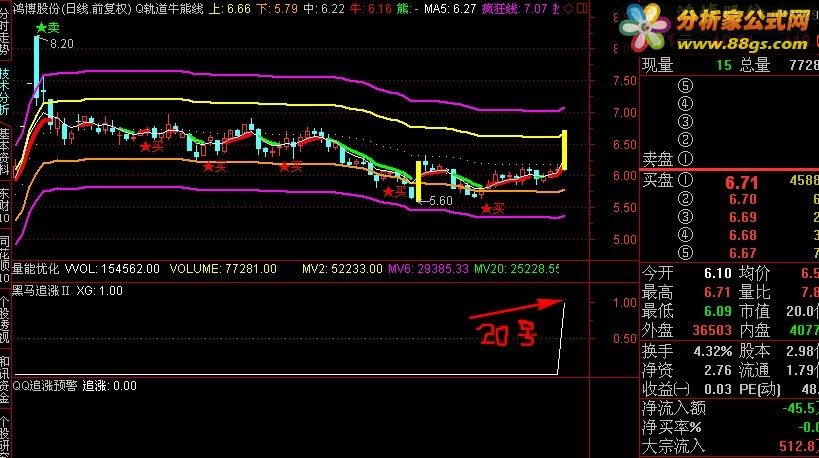Click the 总量 label
Screen dimensions: 819x458
[x=754, y=65]
